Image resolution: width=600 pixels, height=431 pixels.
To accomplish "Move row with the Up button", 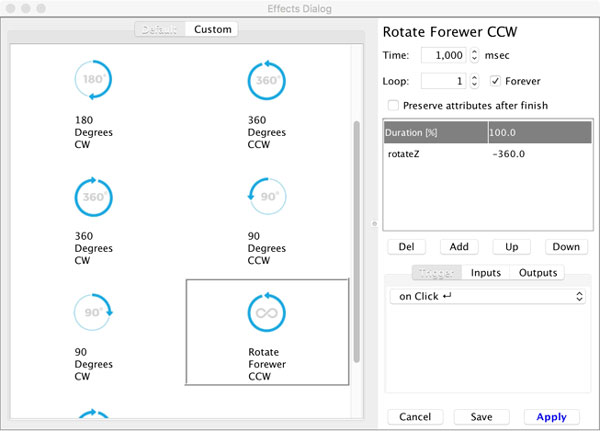I will [512, 247].
